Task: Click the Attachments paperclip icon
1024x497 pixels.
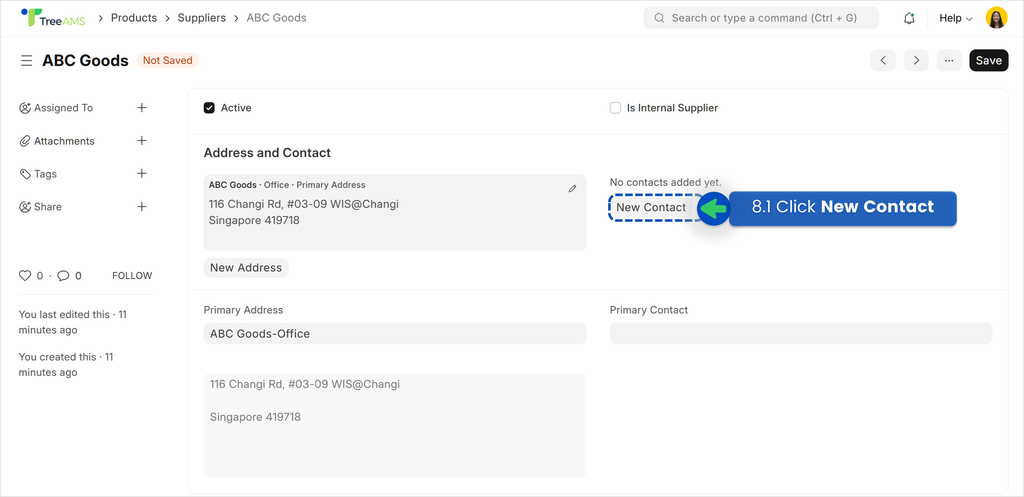Action: coord(25,141)
